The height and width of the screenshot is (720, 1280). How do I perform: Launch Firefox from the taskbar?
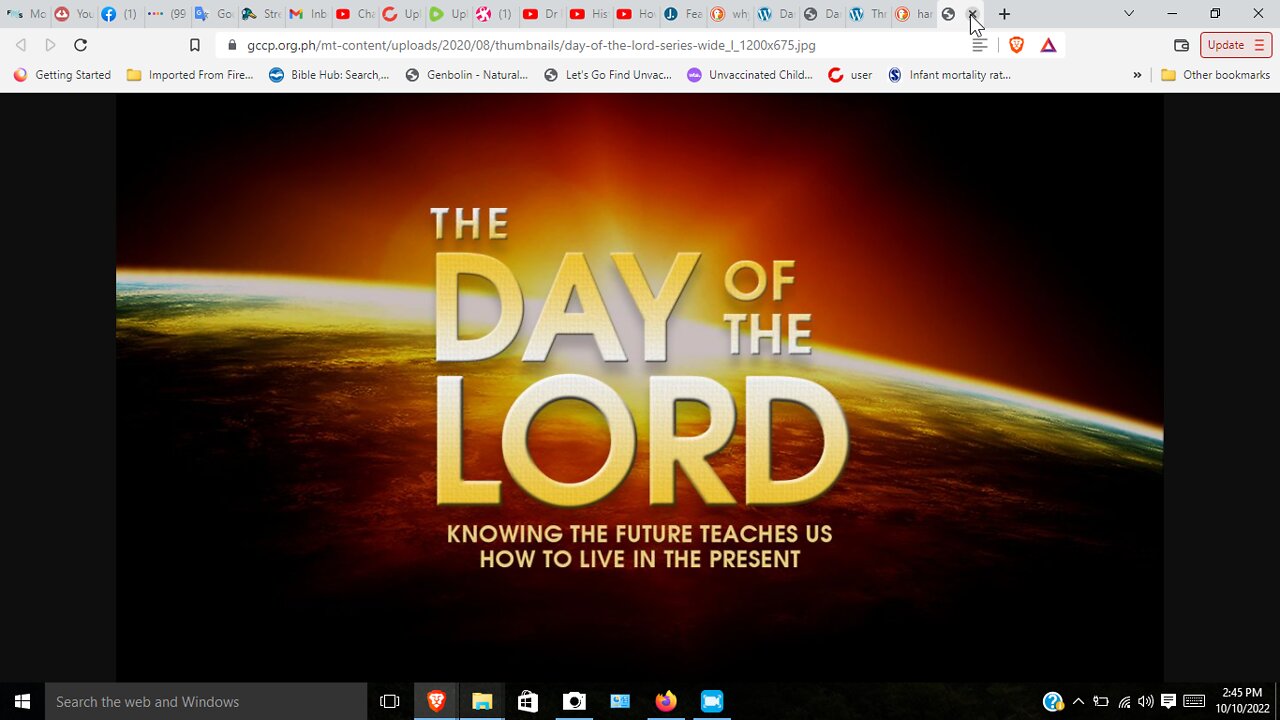point(666,701)
